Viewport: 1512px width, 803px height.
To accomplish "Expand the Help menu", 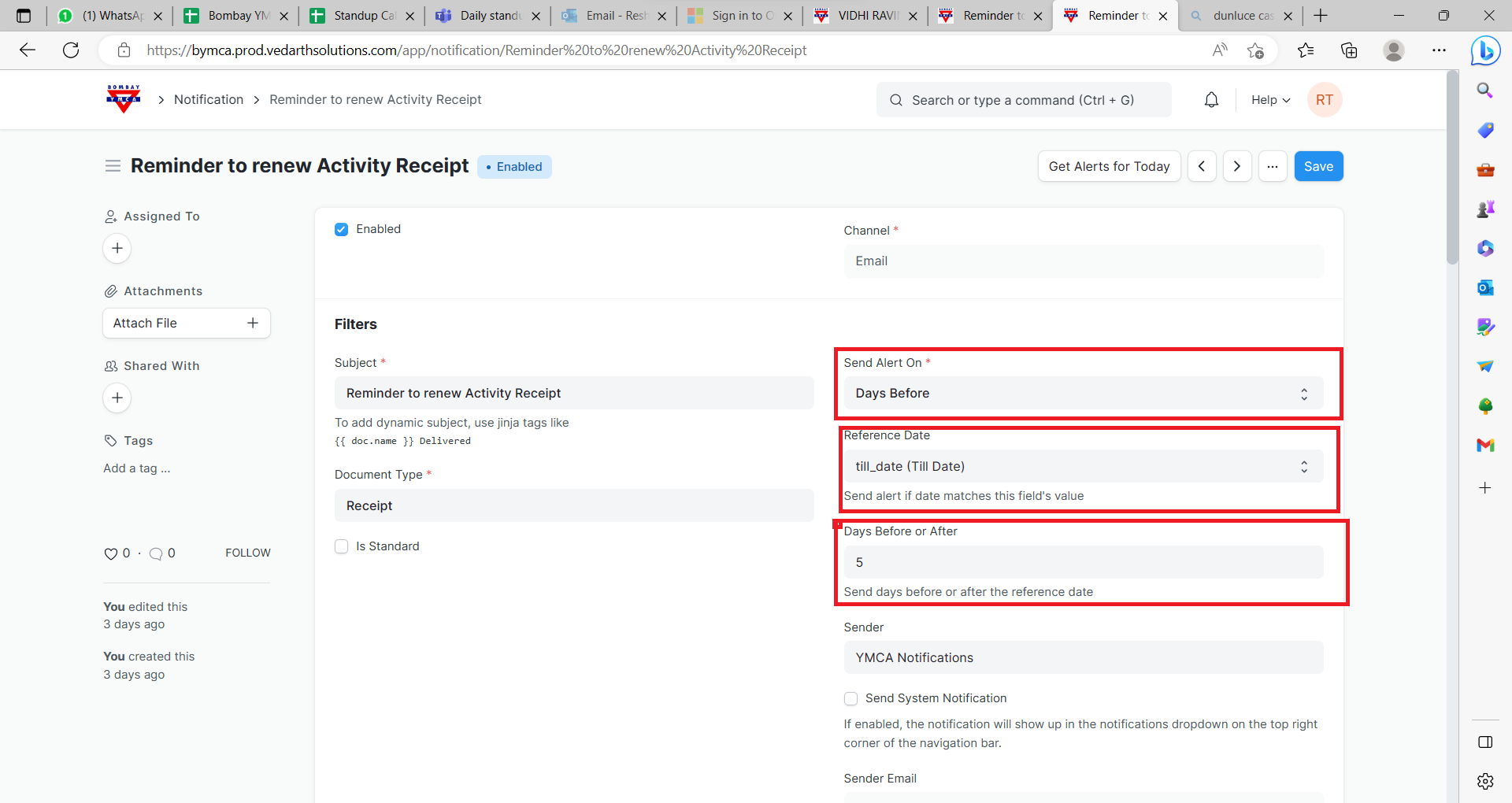I will pyautogui.click(x=1270, y=100).
